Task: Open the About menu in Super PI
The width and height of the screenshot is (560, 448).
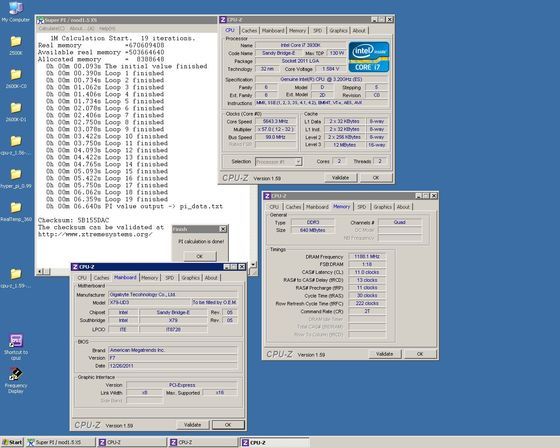Action: (x=81, y=28)
